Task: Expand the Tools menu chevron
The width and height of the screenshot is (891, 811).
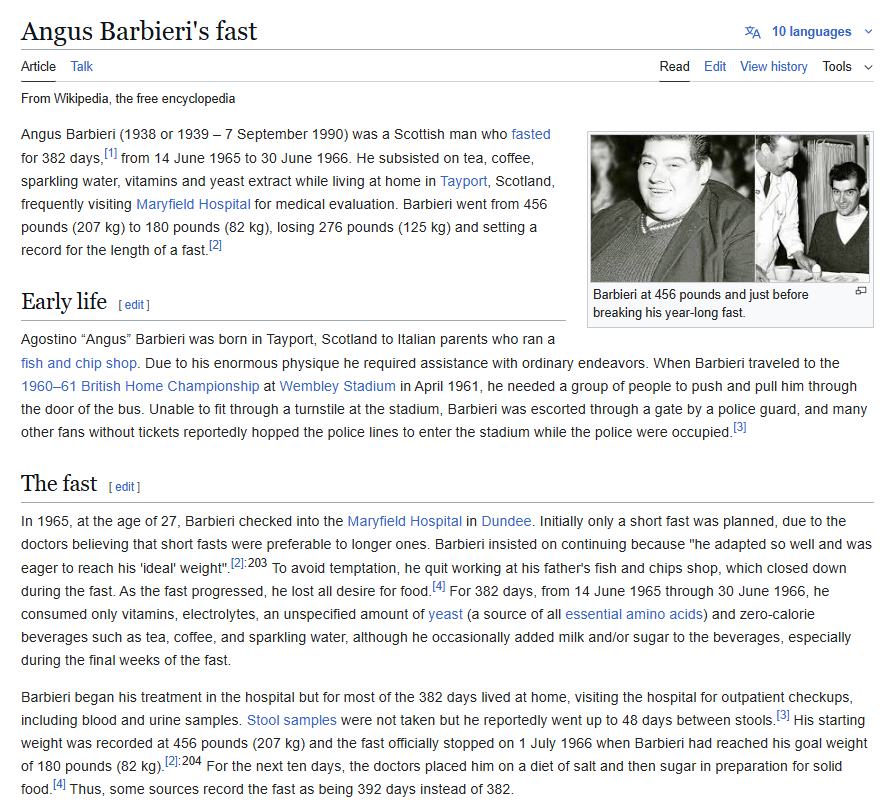Action: [868, 67]
